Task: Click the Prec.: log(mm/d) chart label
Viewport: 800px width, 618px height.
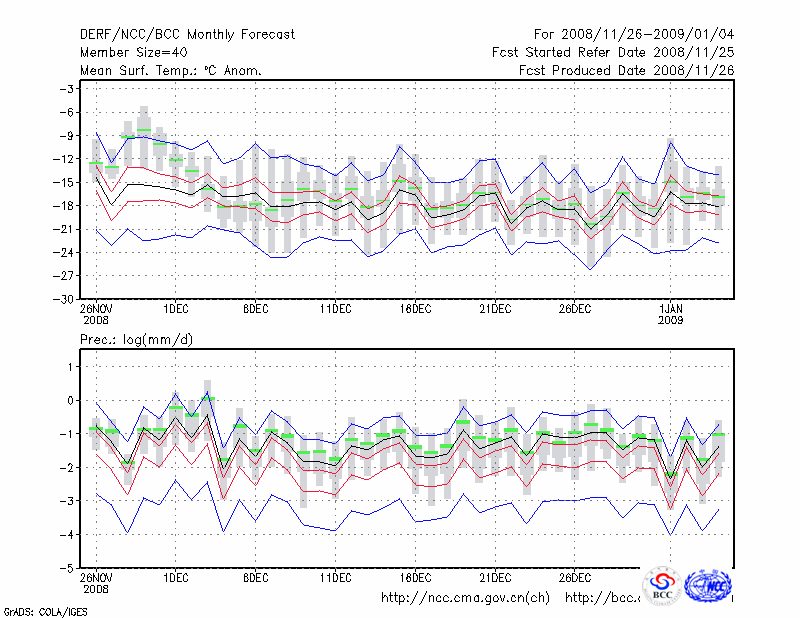Action: [x=136, y=340]
